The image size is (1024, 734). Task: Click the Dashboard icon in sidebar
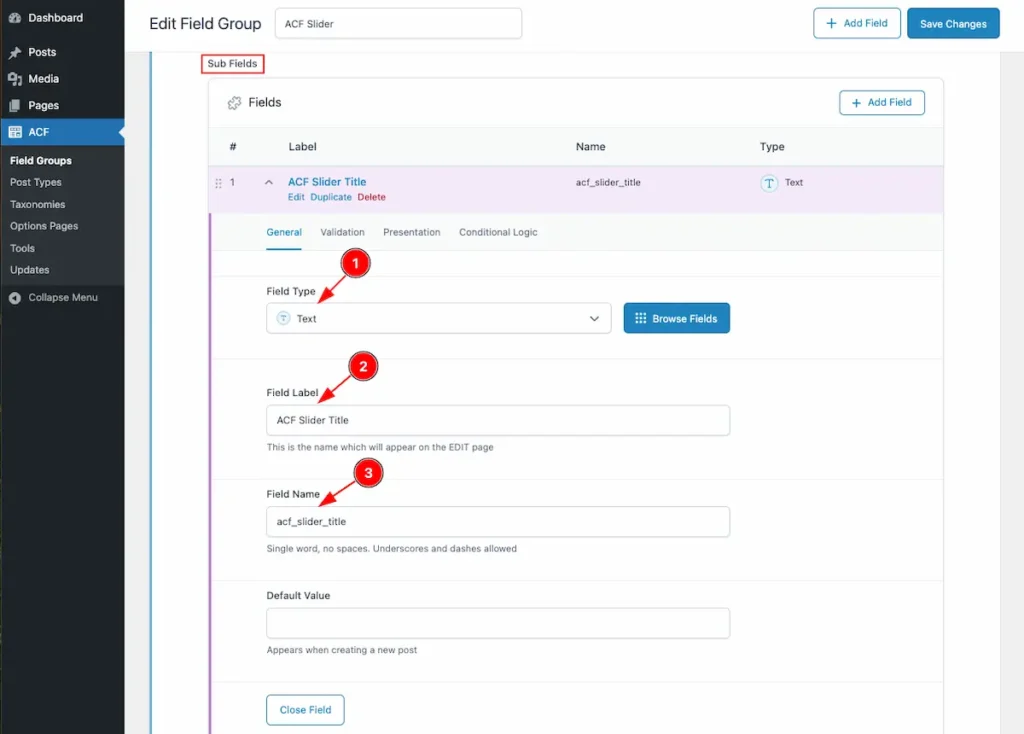pos(15,18)
